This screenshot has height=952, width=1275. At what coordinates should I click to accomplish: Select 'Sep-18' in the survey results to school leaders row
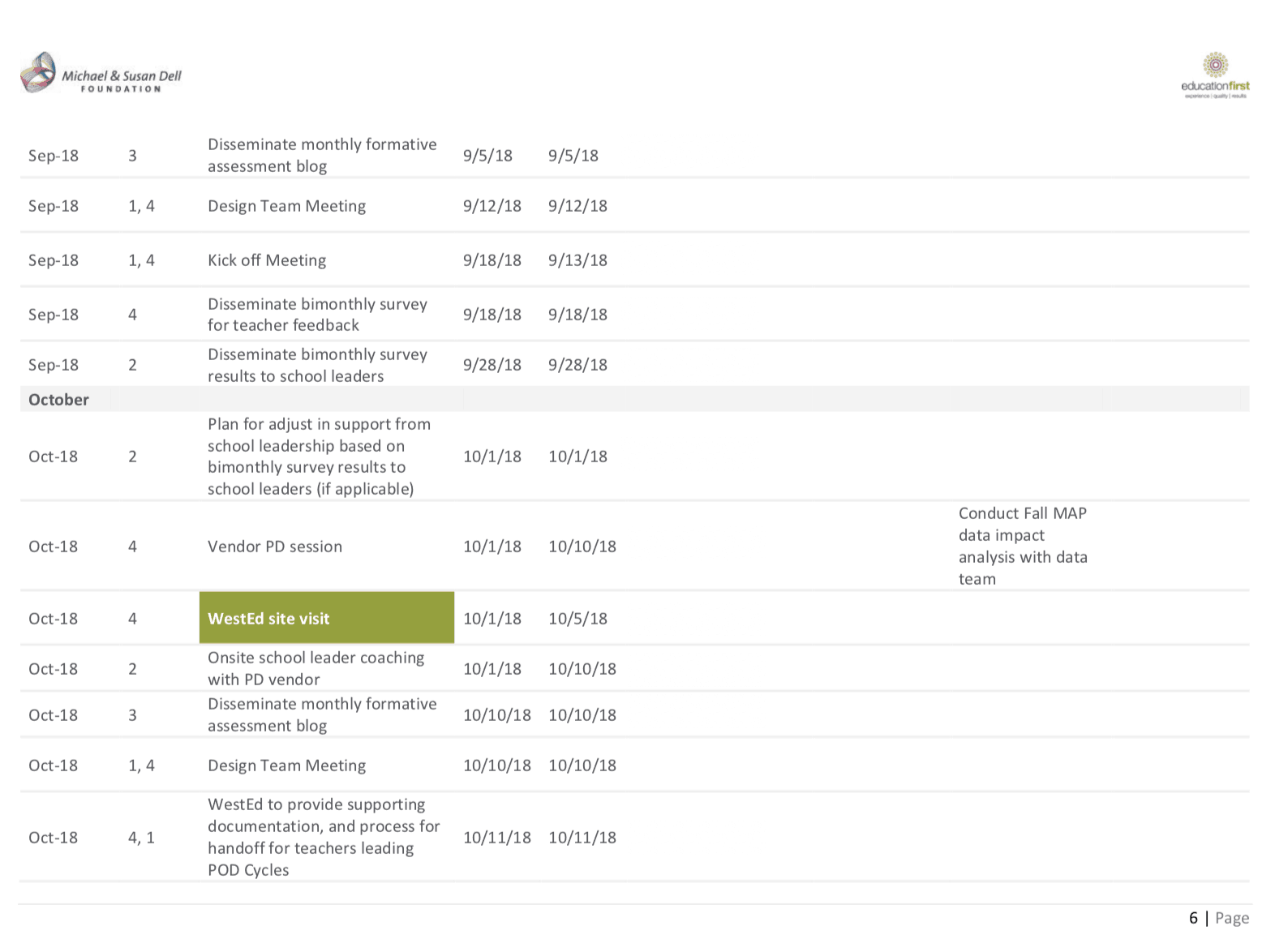[54, 365]
